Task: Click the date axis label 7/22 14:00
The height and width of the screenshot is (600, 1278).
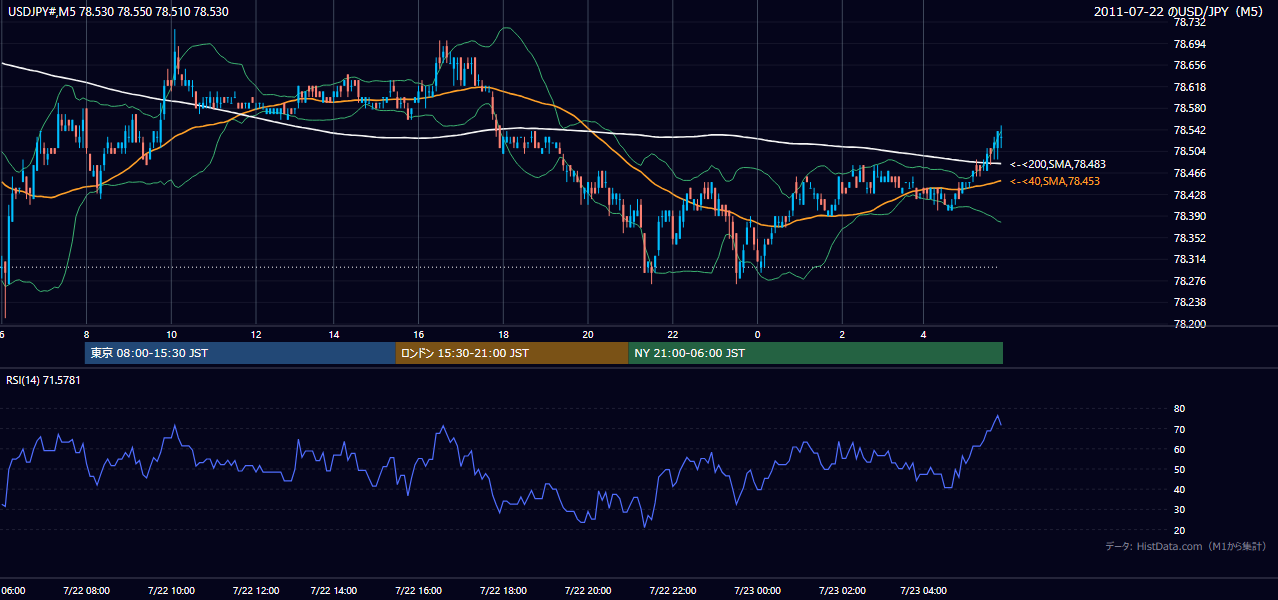Action: click(x=333, y=590)
